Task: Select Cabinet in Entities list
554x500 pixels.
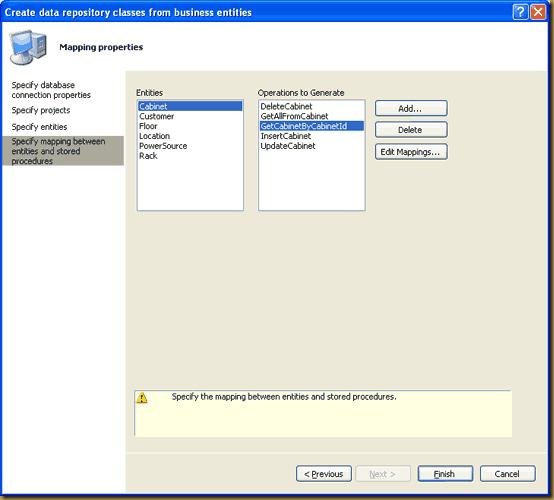Action: click(190, 106)
